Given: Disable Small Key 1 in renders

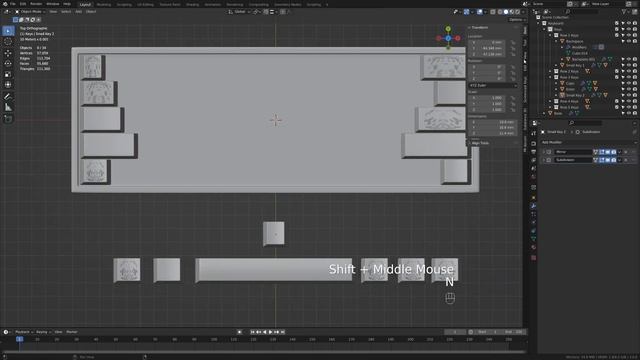Looking at the screenshot, I should (635, 65).
